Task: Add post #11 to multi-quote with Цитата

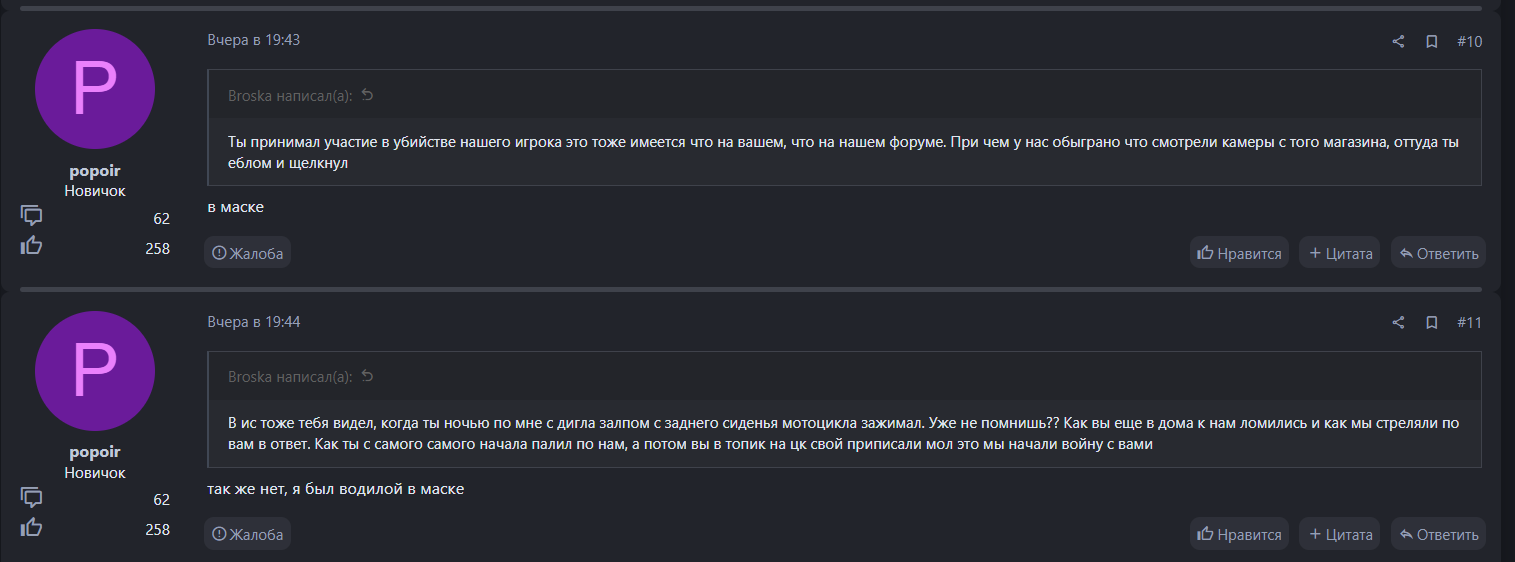Action: [1339, 534]
